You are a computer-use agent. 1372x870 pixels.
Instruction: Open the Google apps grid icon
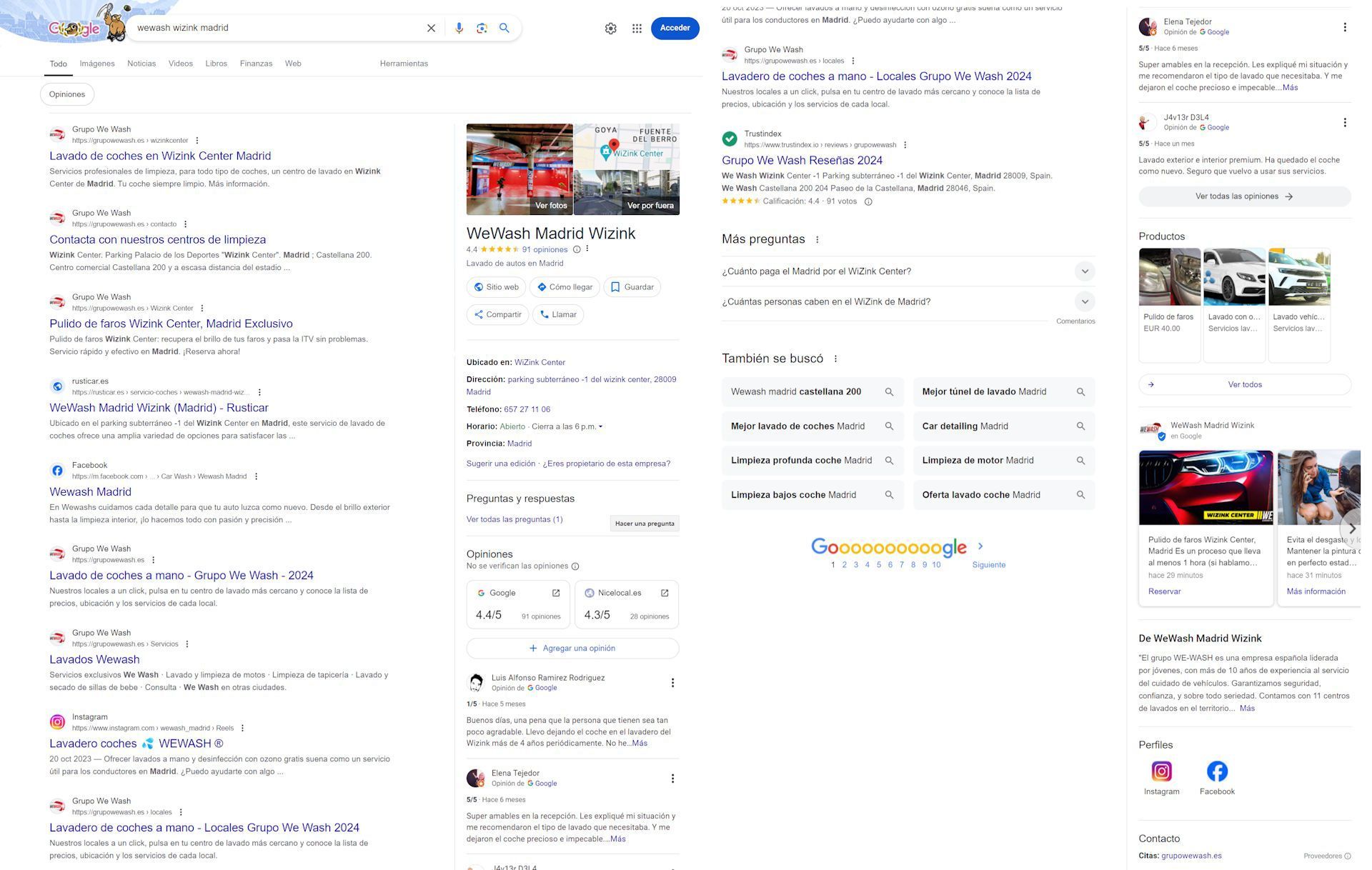[x=637, y=28]
